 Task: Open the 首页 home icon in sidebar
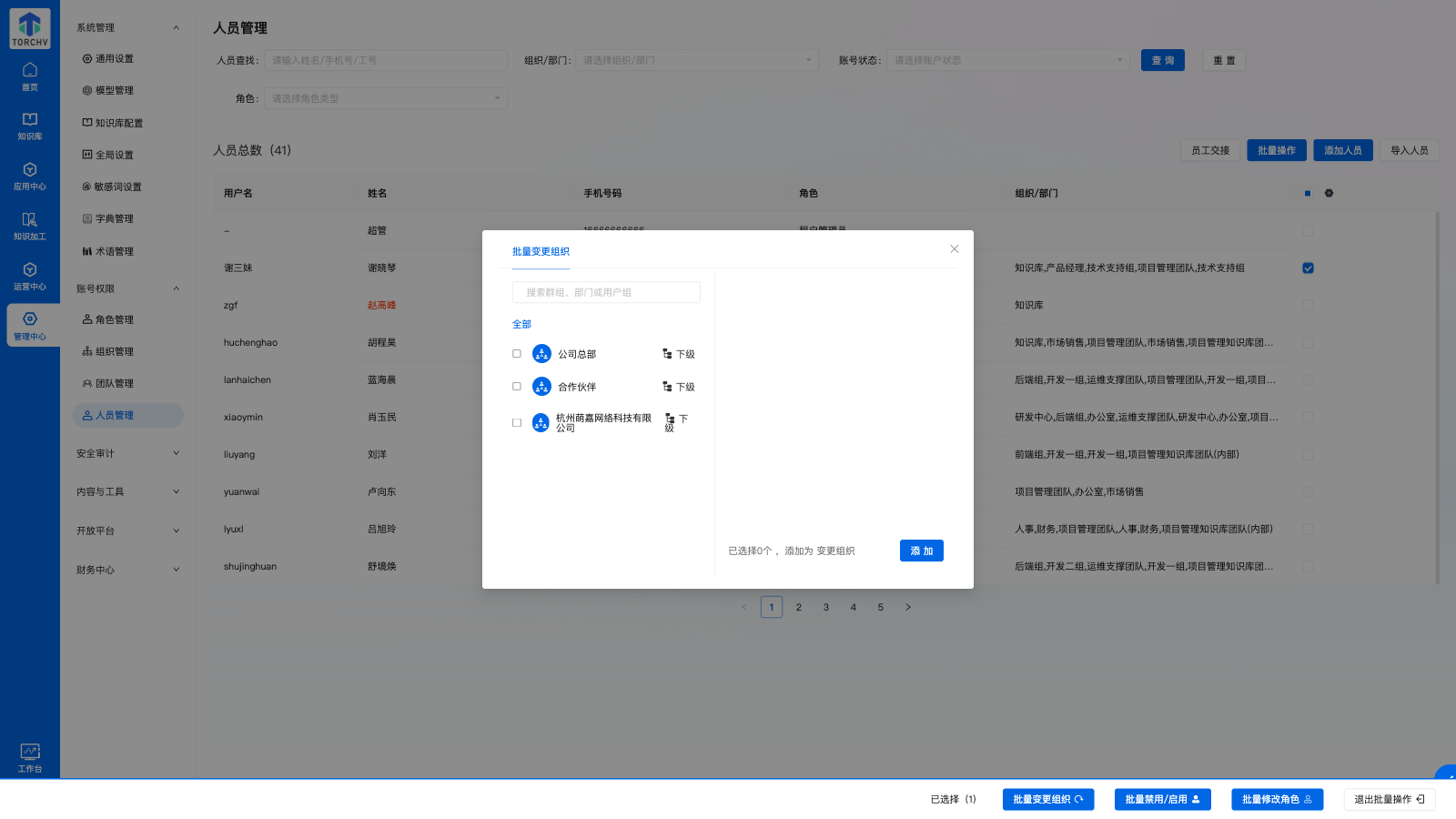pyautogui.click(x=30, y=76)
